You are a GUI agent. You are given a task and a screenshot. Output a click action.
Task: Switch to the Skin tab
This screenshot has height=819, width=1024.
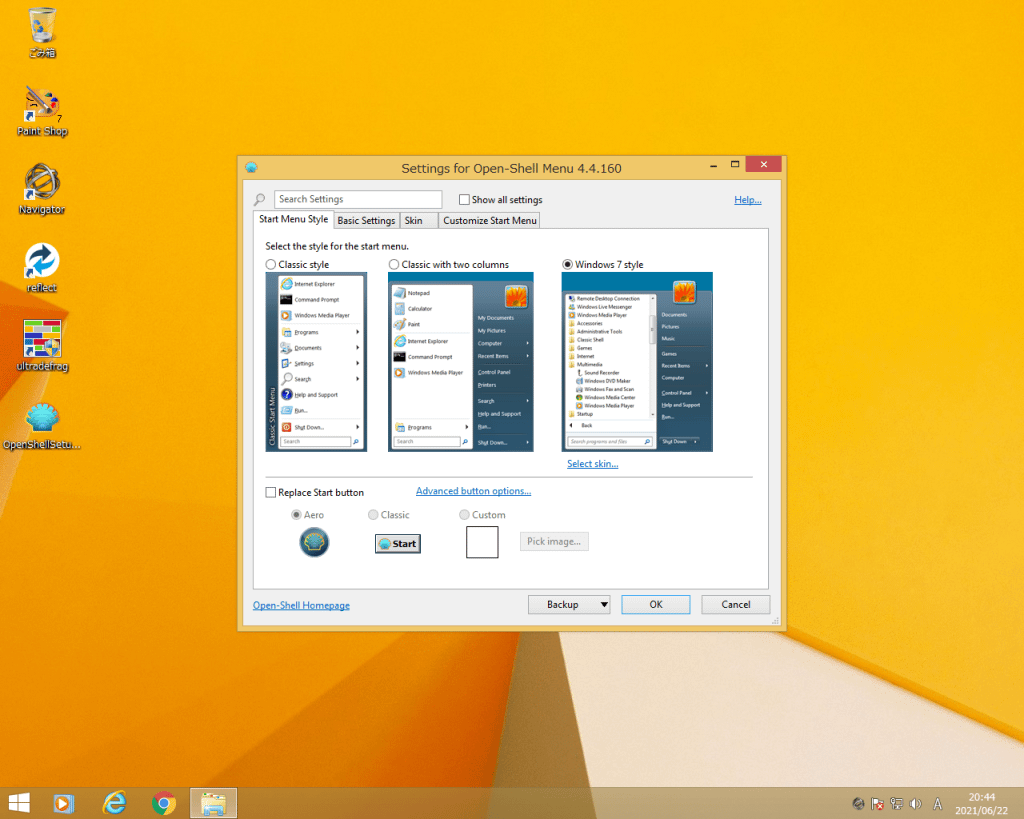tap(418, 221)
